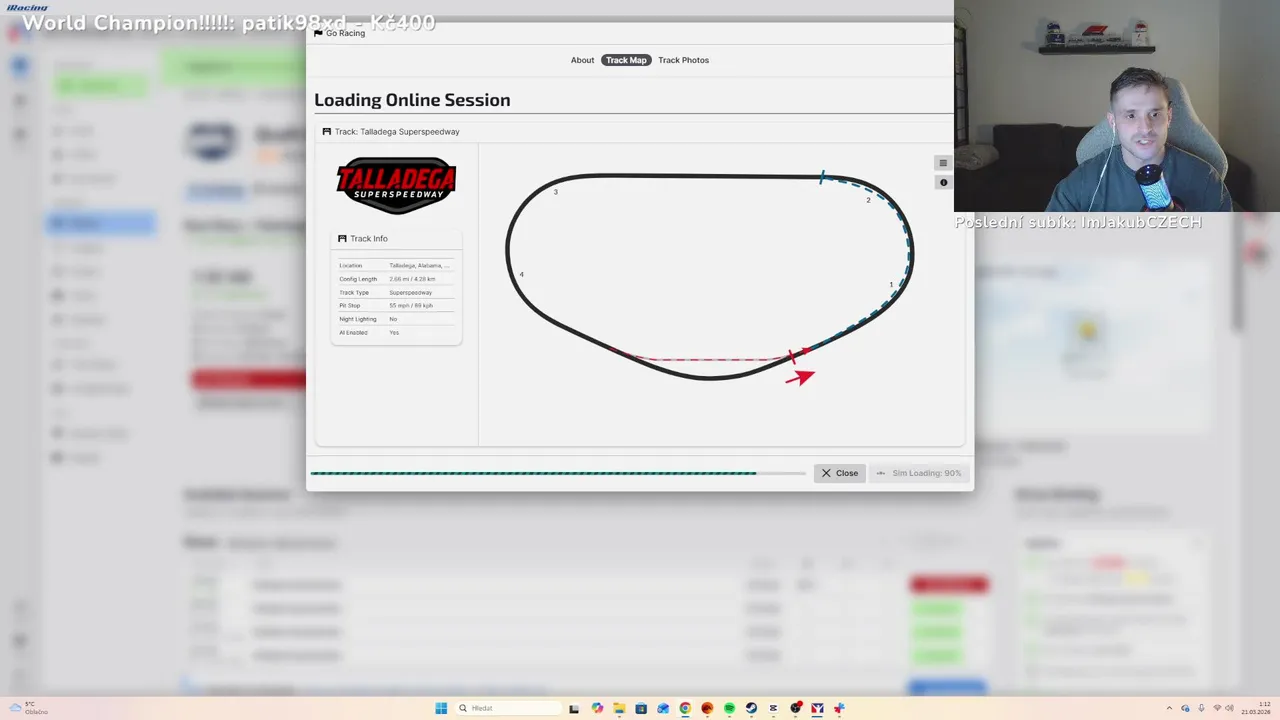Click the Sim Loading 90% button
The image size is (1280, 720).
point(918,473)
